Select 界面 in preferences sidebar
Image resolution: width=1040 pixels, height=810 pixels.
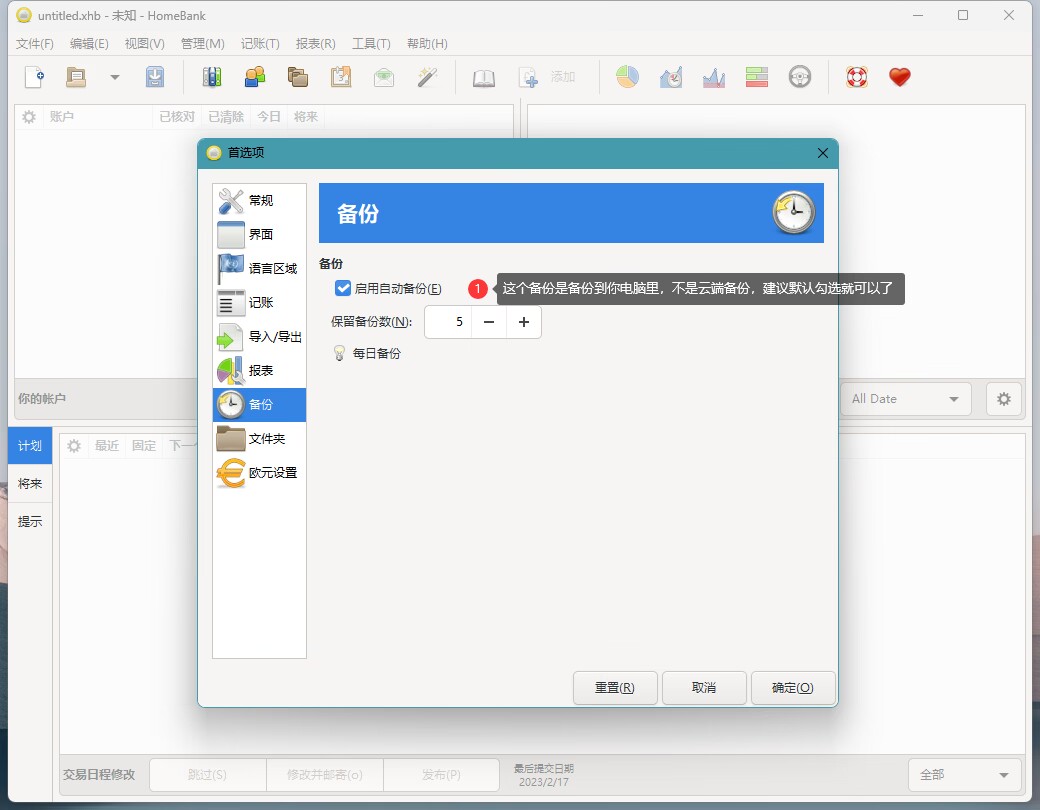259,234
